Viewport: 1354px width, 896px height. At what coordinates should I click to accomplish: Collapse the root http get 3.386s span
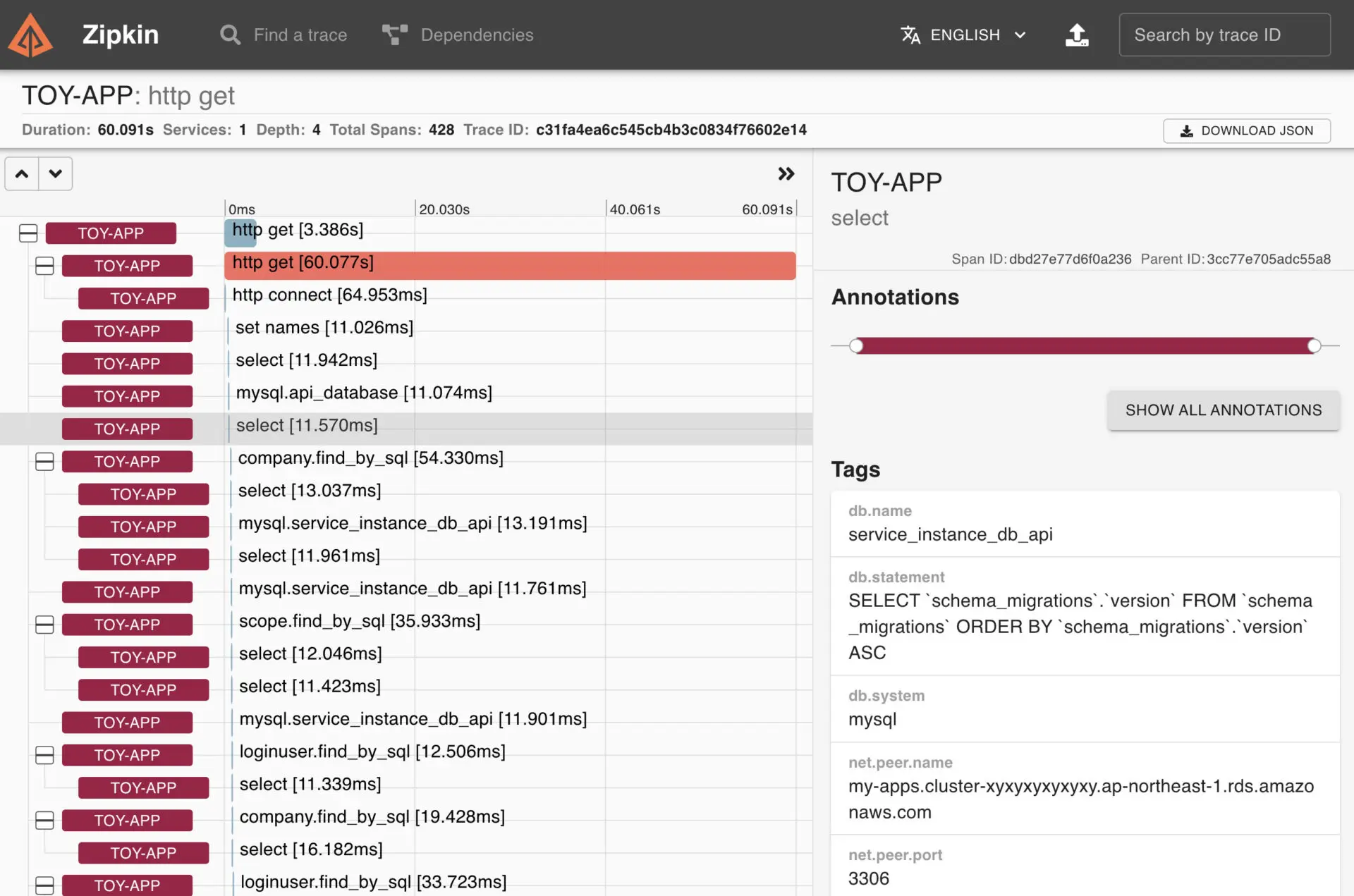click(x=28, y=233)
